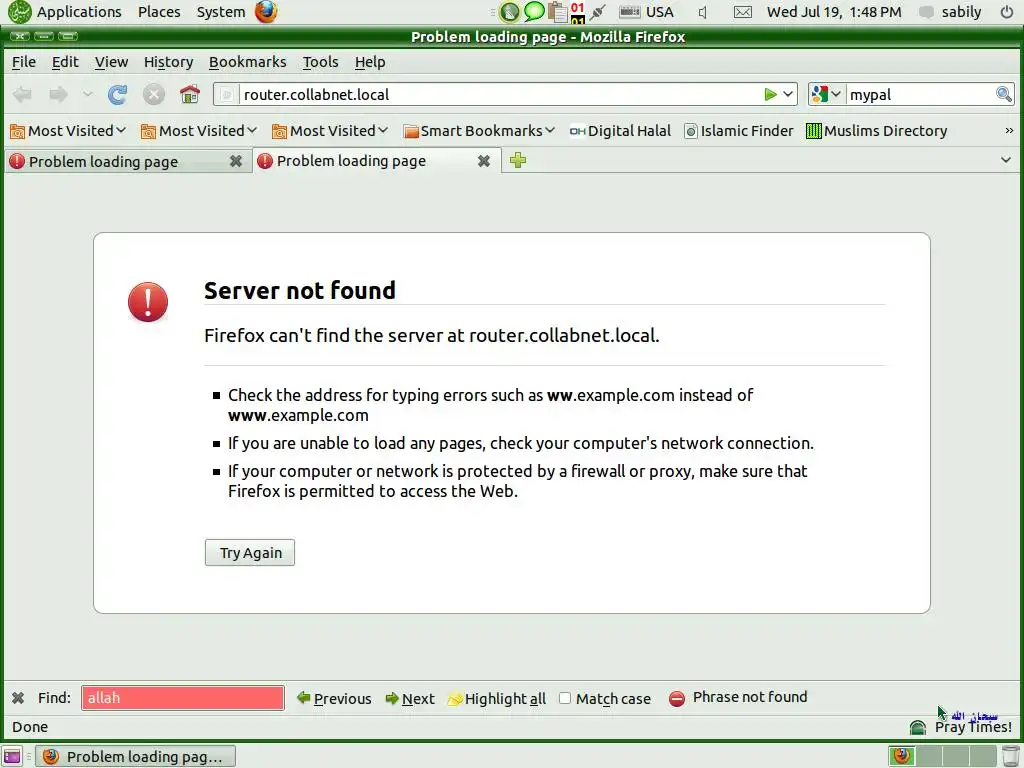Expand the first Most Visited bookmarks folder
The image size is (1024, 768).
[68, 131]
